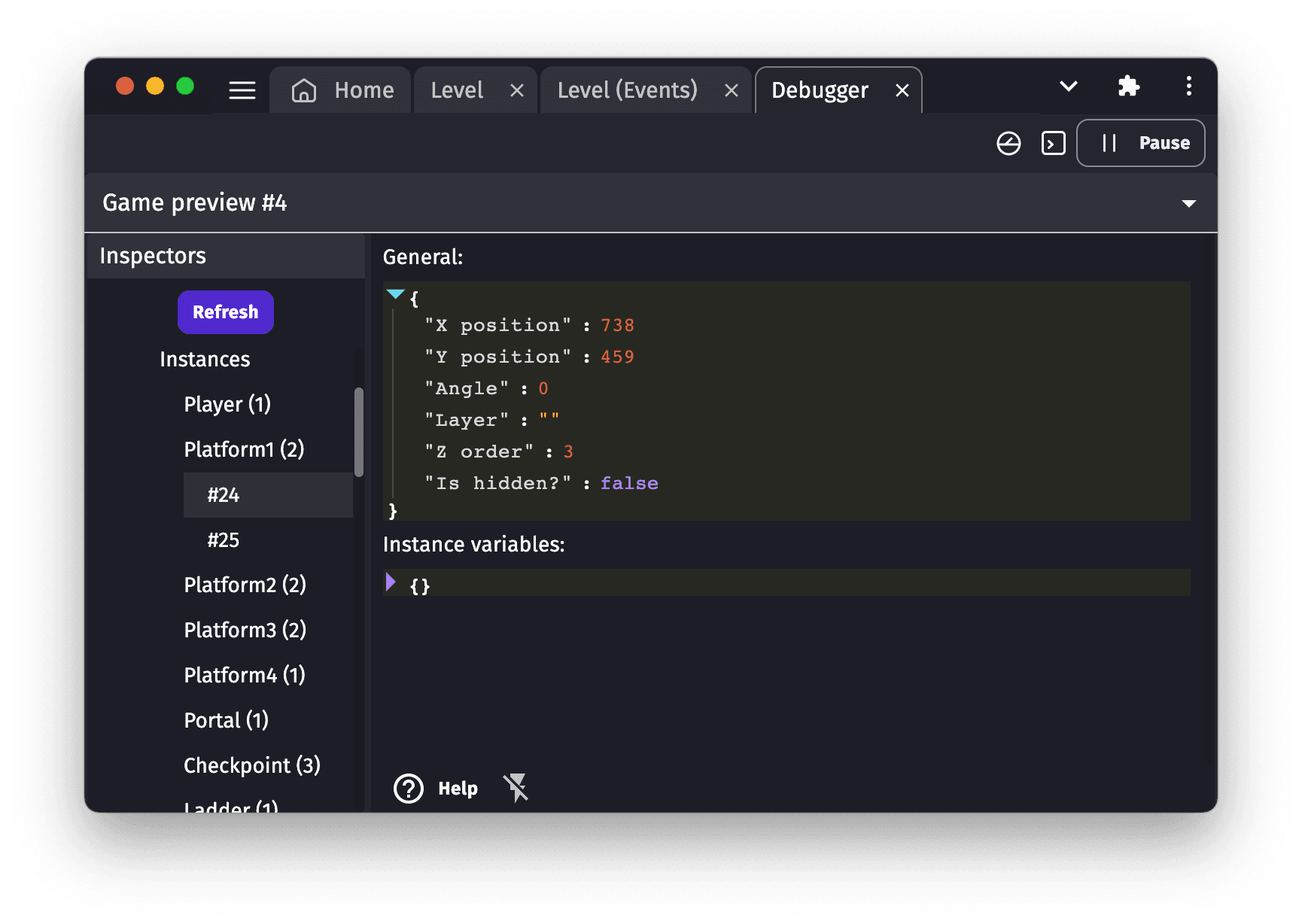Pause the game preview

click(1140, 143)
